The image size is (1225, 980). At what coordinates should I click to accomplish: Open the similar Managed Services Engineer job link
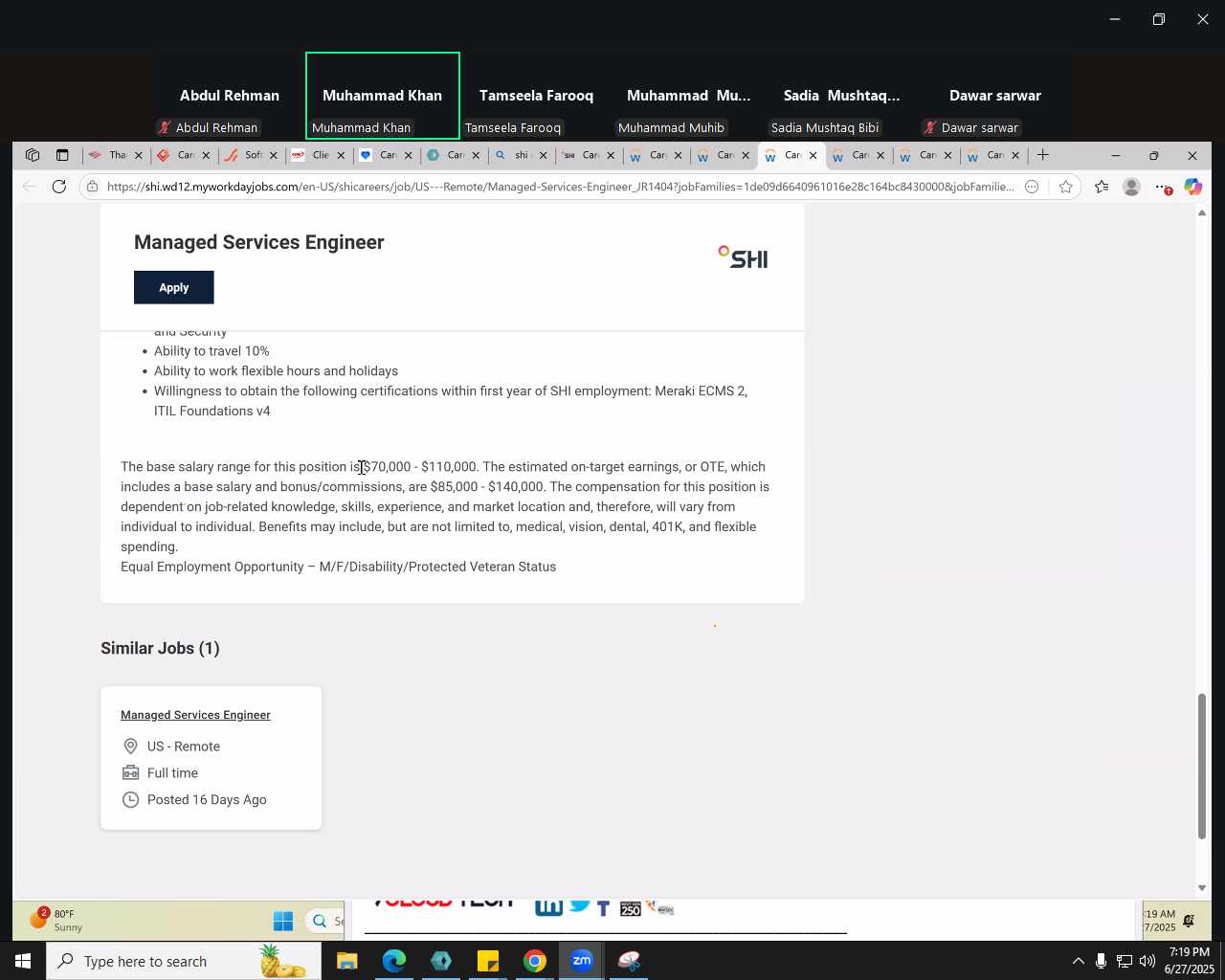(x=195, y=715)
